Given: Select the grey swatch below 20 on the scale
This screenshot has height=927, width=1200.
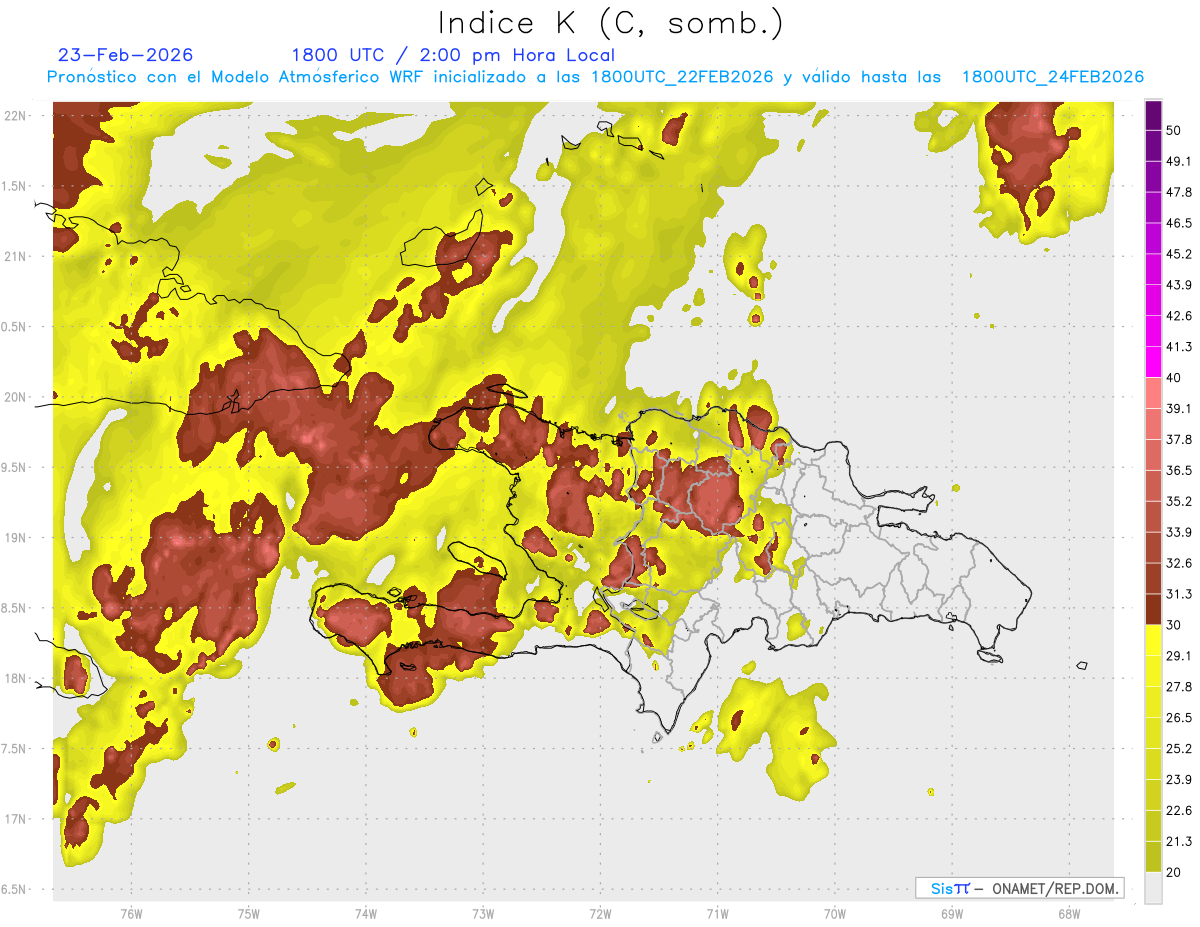Looking at the screenshot, I should tap(1153, 888).
